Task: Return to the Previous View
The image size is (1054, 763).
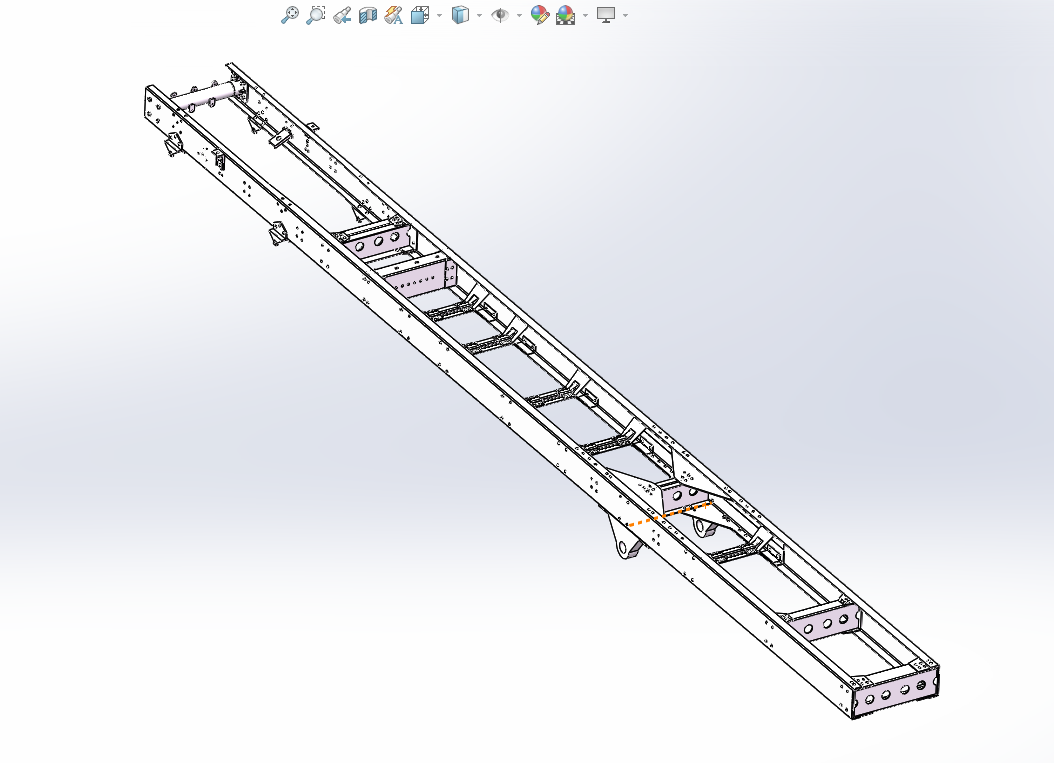Action: pos(342,15)
